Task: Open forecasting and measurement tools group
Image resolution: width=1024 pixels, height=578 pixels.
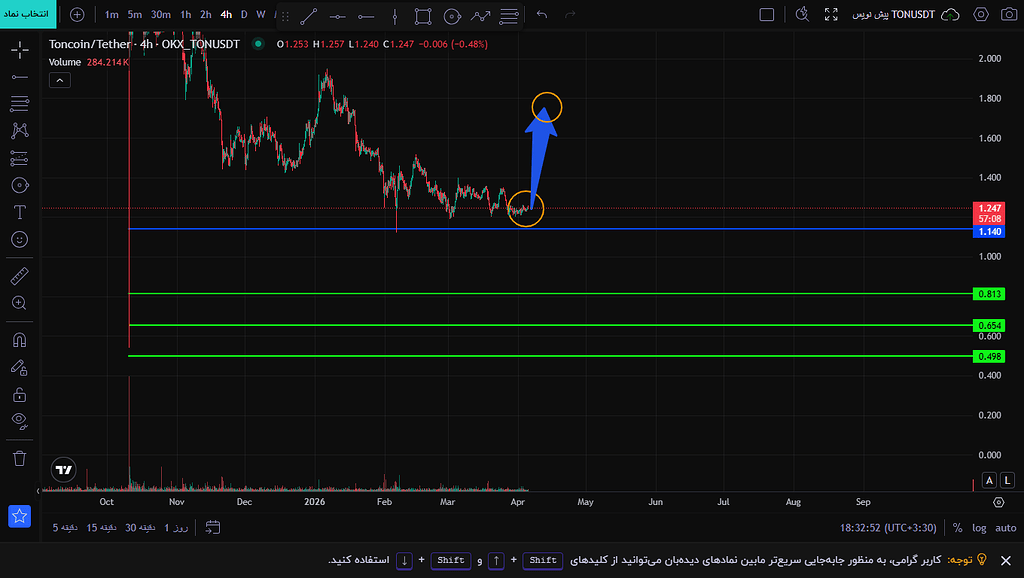Action: point(20,158)
